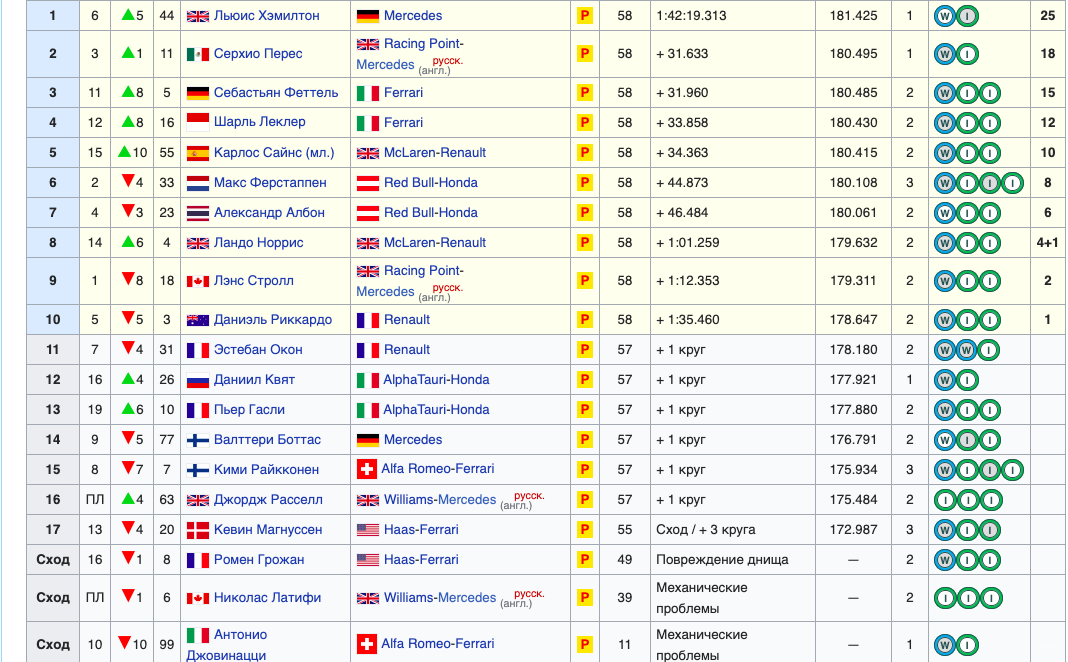This screenshot has height=662, width=1068.
Task: Click the German flag in Хэмилтон's Mercedes cell
Action: click(368, 16)
